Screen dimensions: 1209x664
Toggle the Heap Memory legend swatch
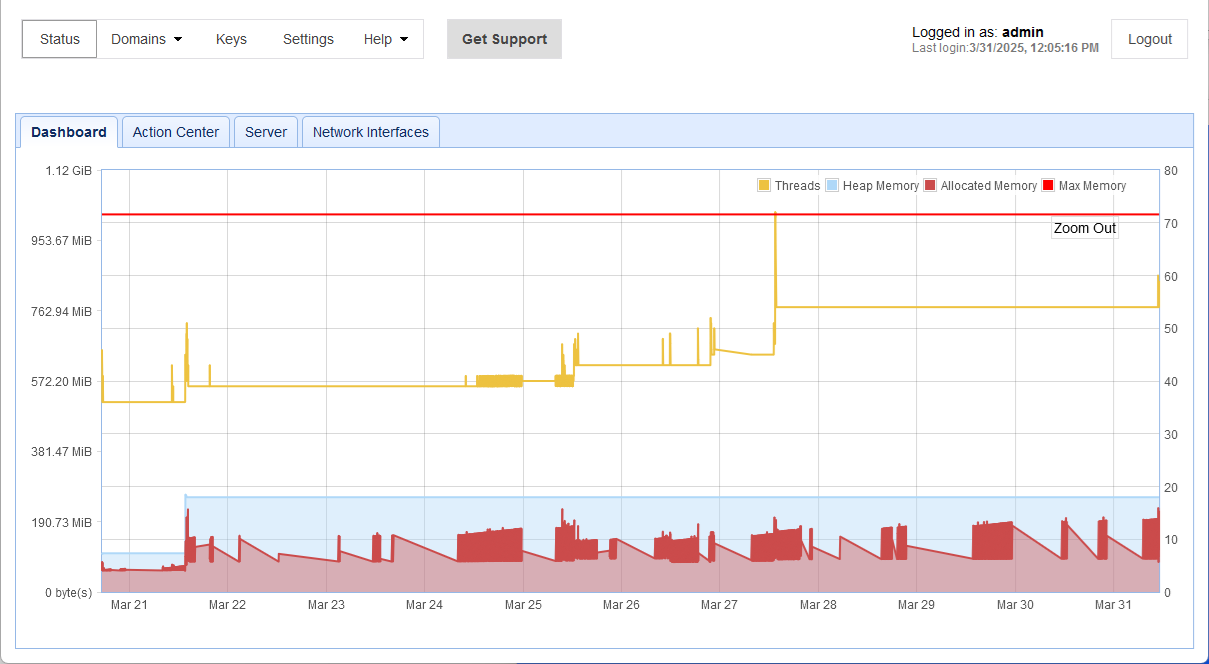tap(832, 186)
